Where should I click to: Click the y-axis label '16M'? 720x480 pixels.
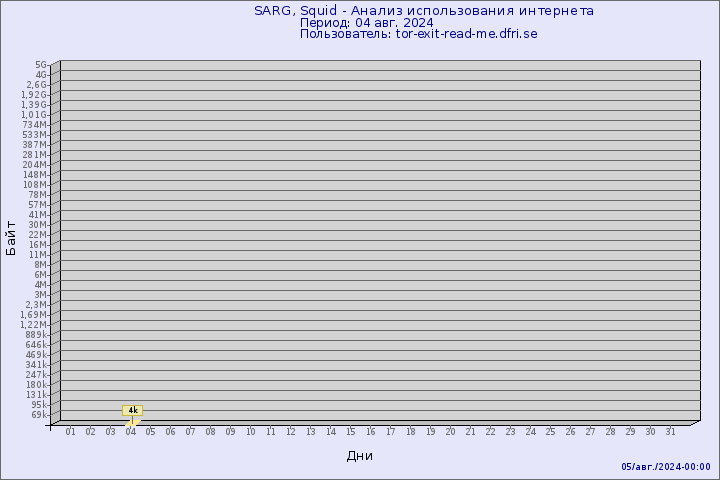point(38,245)
